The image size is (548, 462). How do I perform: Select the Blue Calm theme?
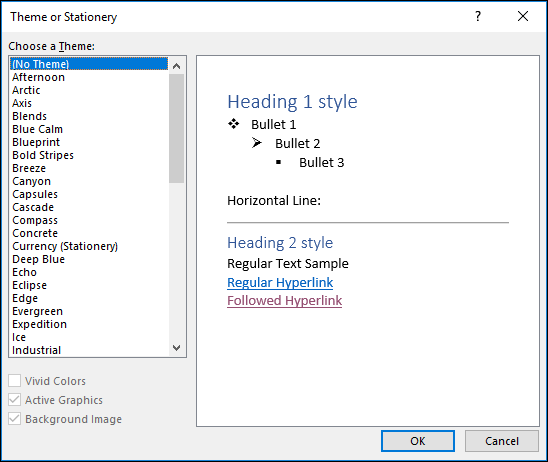point(89,129)
